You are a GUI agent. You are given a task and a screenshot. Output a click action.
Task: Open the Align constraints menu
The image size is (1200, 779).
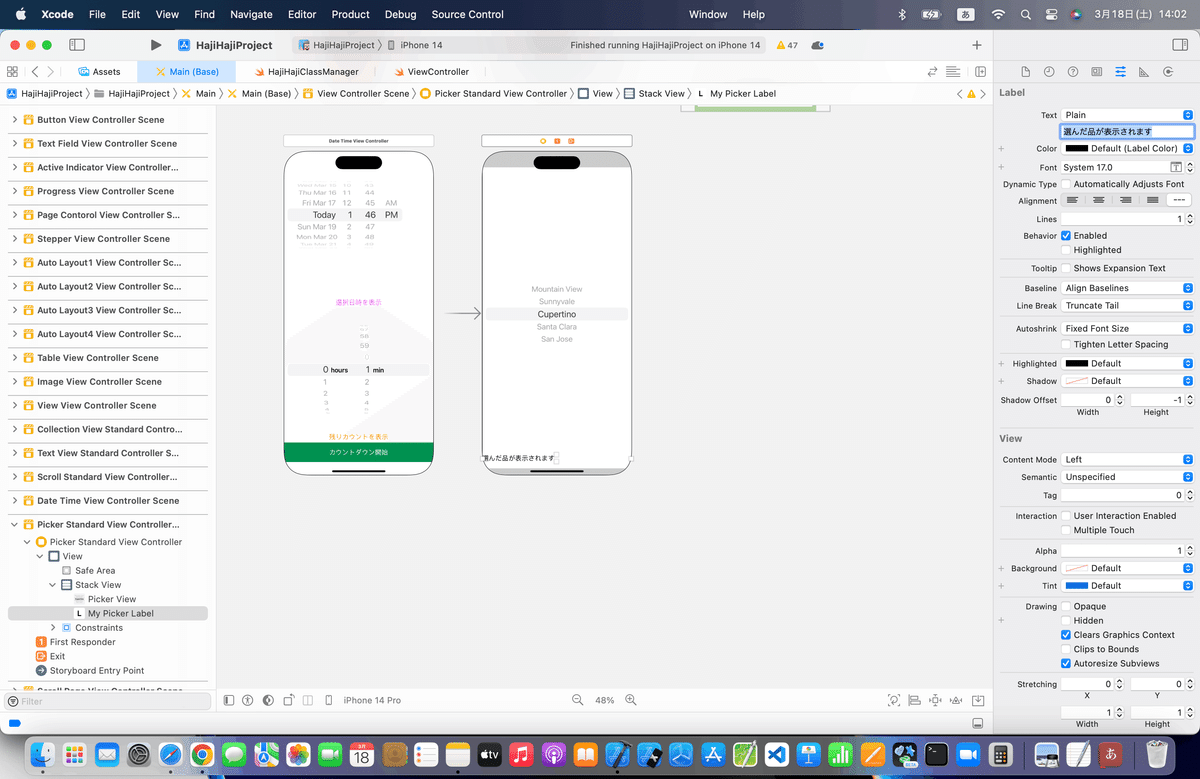[x=914, y=700]
